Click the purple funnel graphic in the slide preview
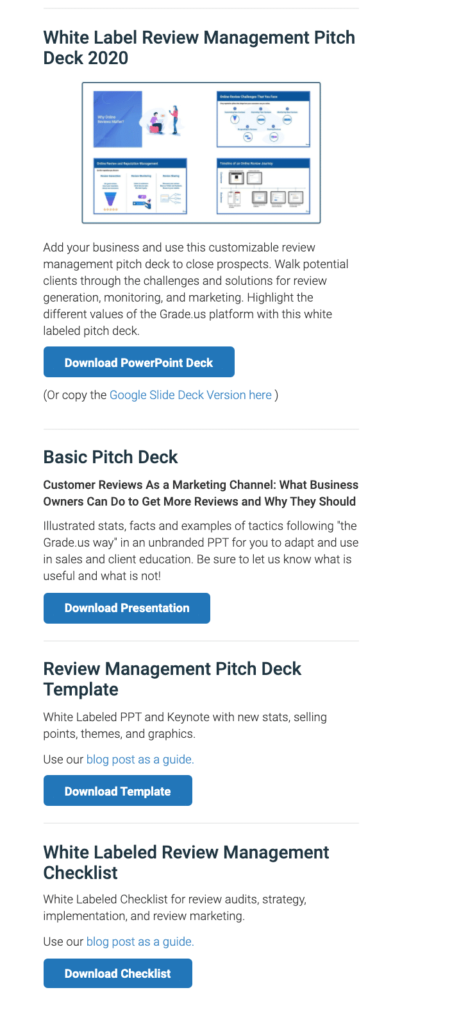Screen dimensions: 468x1024 pyautogui.click(x=106, y=199)
